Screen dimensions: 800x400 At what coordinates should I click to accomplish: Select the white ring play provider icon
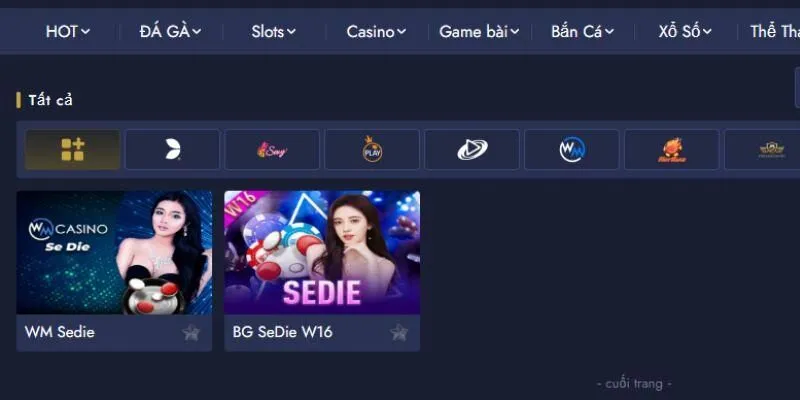tap(472, 149)
